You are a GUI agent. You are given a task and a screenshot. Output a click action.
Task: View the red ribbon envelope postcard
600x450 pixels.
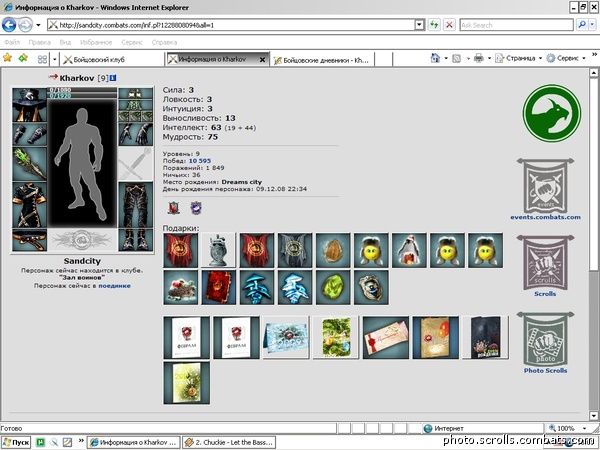pyautogui.click(x=386, y=338)
